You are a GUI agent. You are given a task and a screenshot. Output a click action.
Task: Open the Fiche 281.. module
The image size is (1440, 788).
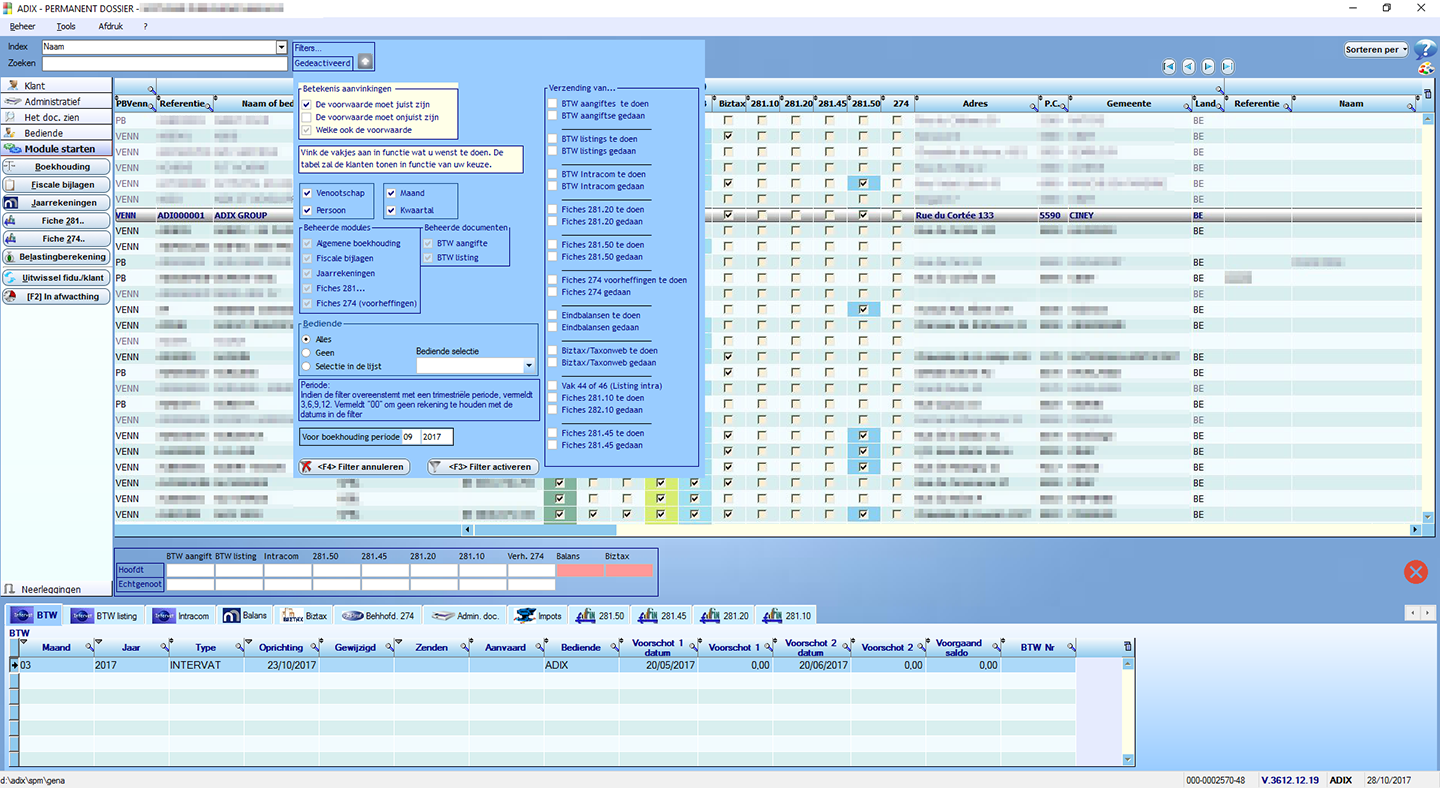click(x=56, y=221)
